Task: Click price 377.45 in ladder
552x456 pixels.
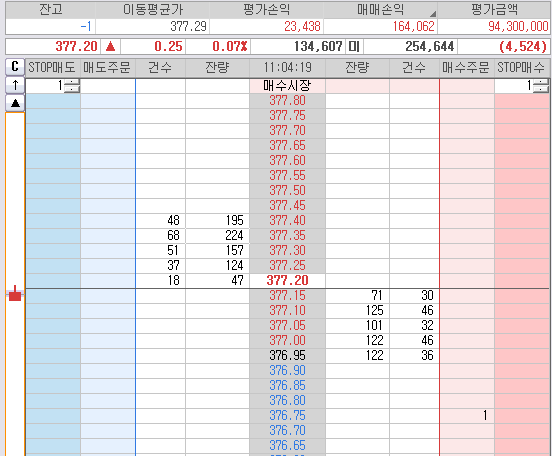Action: click(x=287, y=206)
